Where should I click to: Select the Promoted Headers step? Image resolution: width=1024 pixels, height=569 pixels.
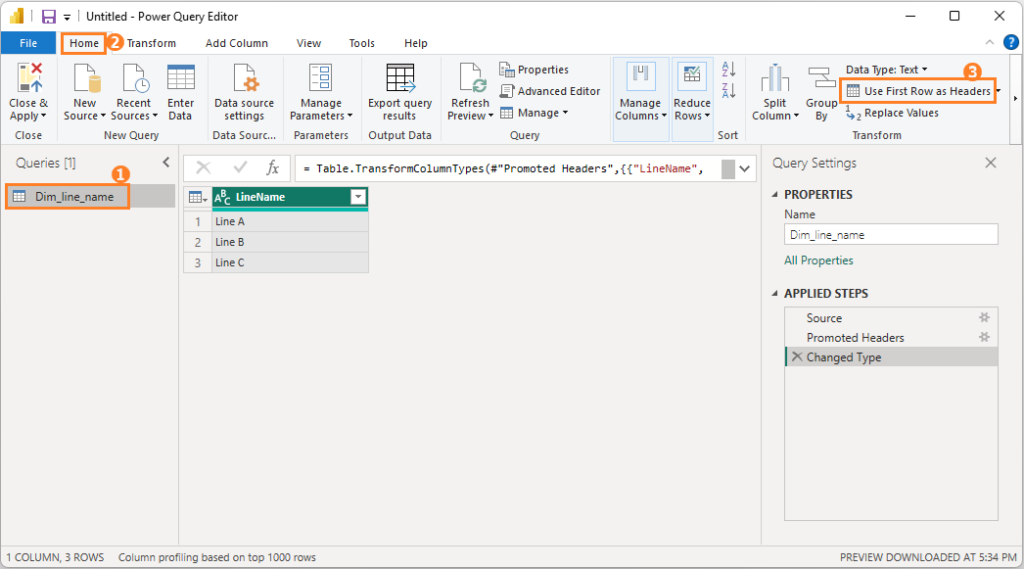(x=891, y=338)
